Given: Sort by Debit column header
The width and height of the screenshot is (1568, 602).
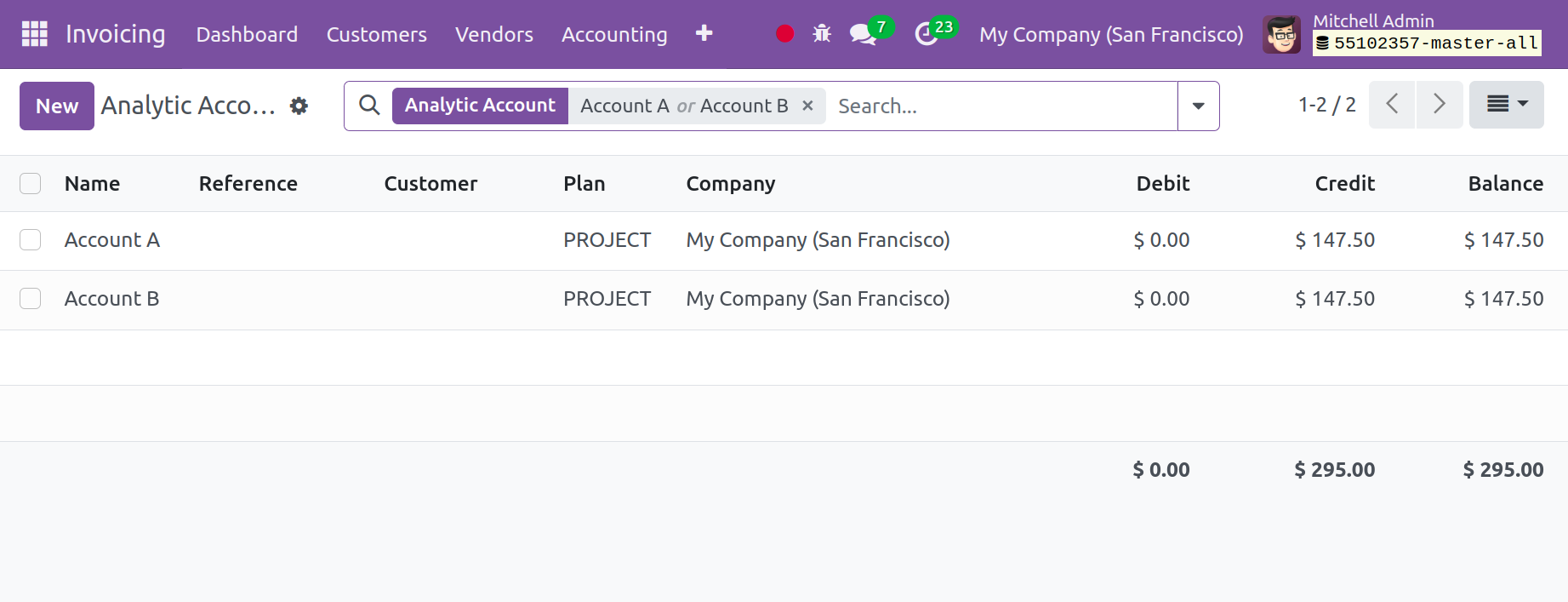Looking at the screenshot, I should click(1163, 184).
